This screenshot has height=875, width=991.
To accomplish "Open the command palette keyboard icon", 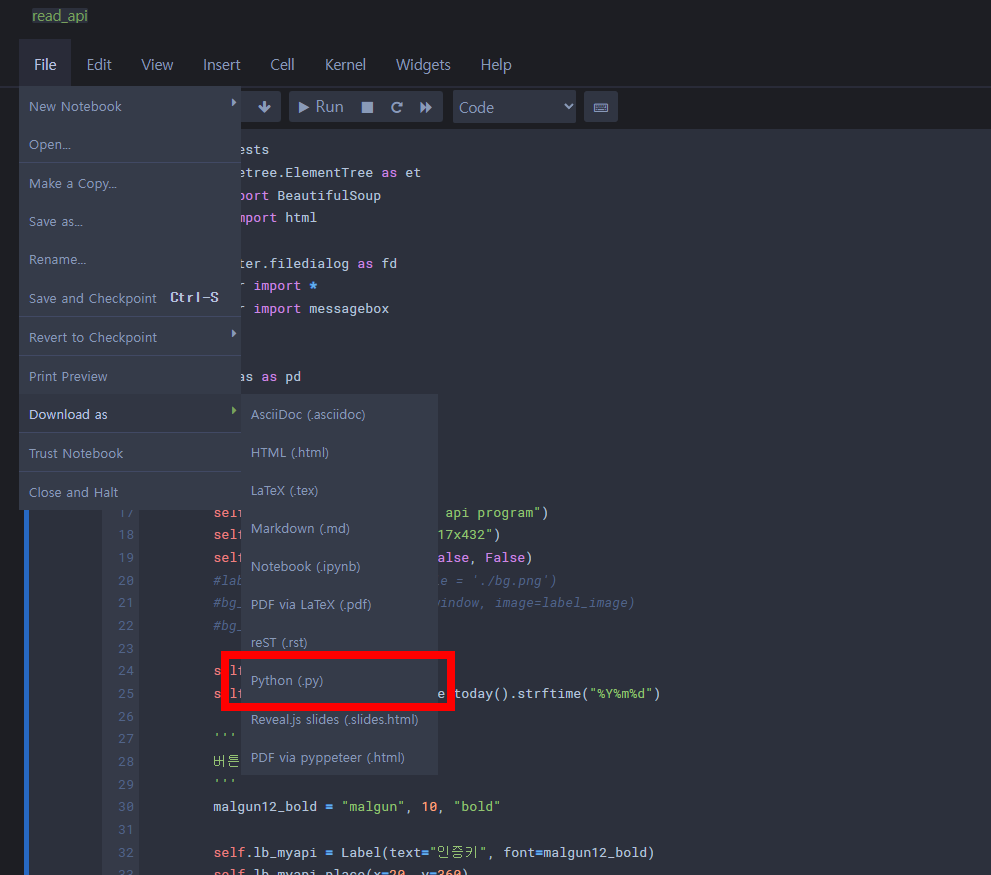I will (601, 107).
